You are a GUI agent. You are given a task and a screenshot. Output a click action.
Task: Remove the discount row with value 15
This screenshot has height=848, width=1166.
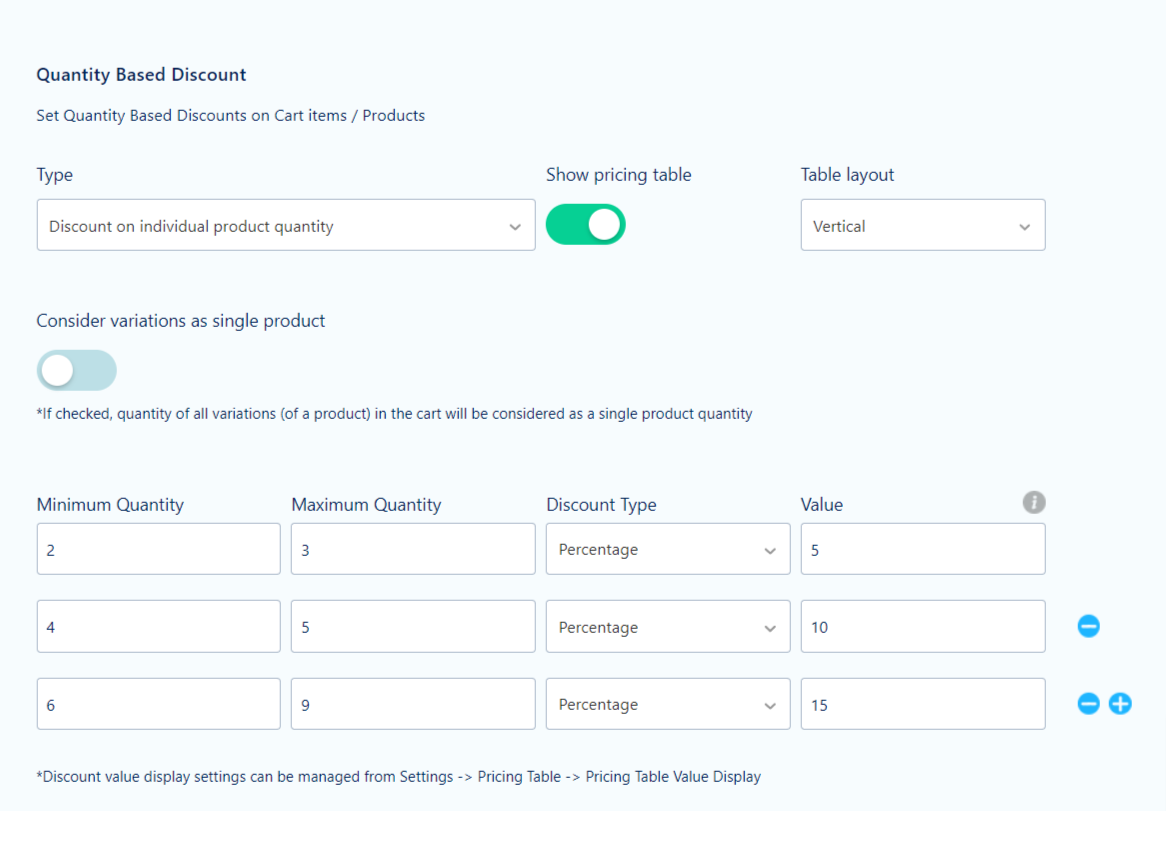click(1088, 704)
